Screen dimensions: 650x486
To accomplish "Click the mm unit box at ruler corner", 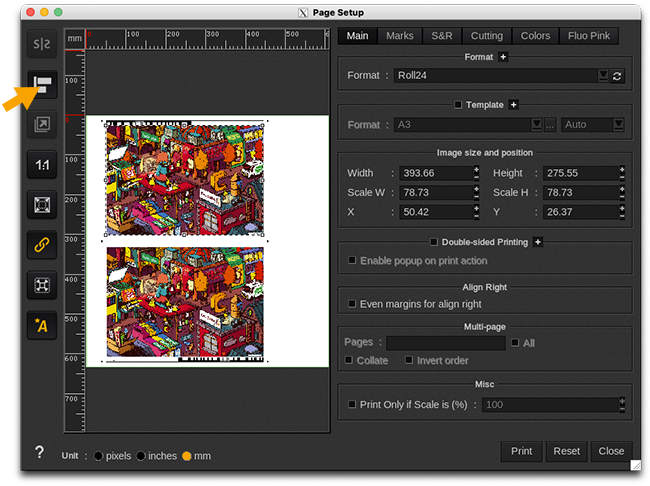I will [75, 39].
